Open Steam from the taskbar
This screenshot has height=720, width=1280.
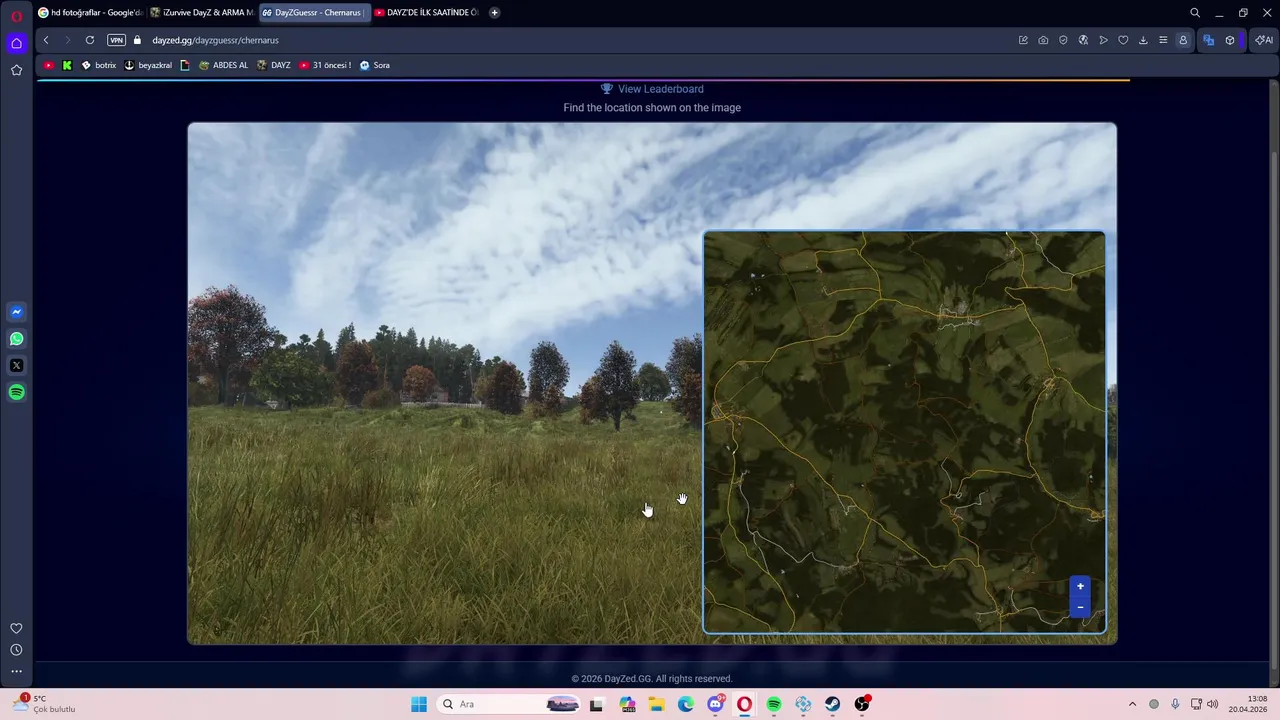[833, 704]
